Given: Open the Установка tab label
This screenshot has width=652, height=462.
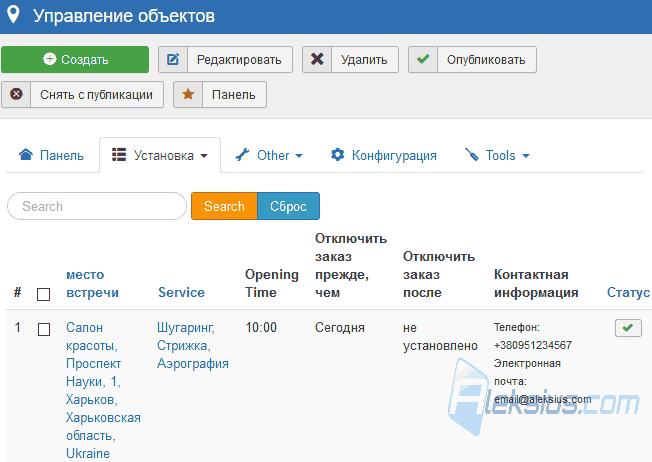Looking at the screenshot, I should coord(163,155).
